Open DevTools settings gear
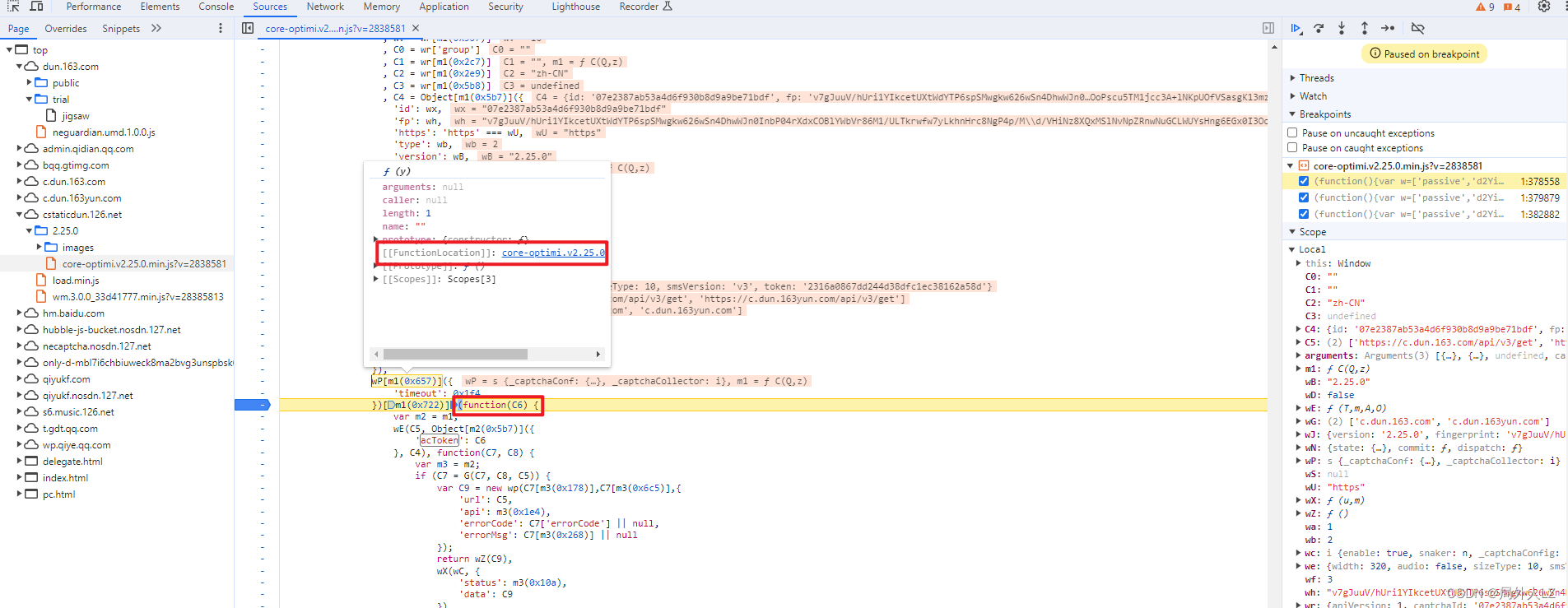Image resolution: width=1568 pixels, height=608 pixels. point(1544,7)
